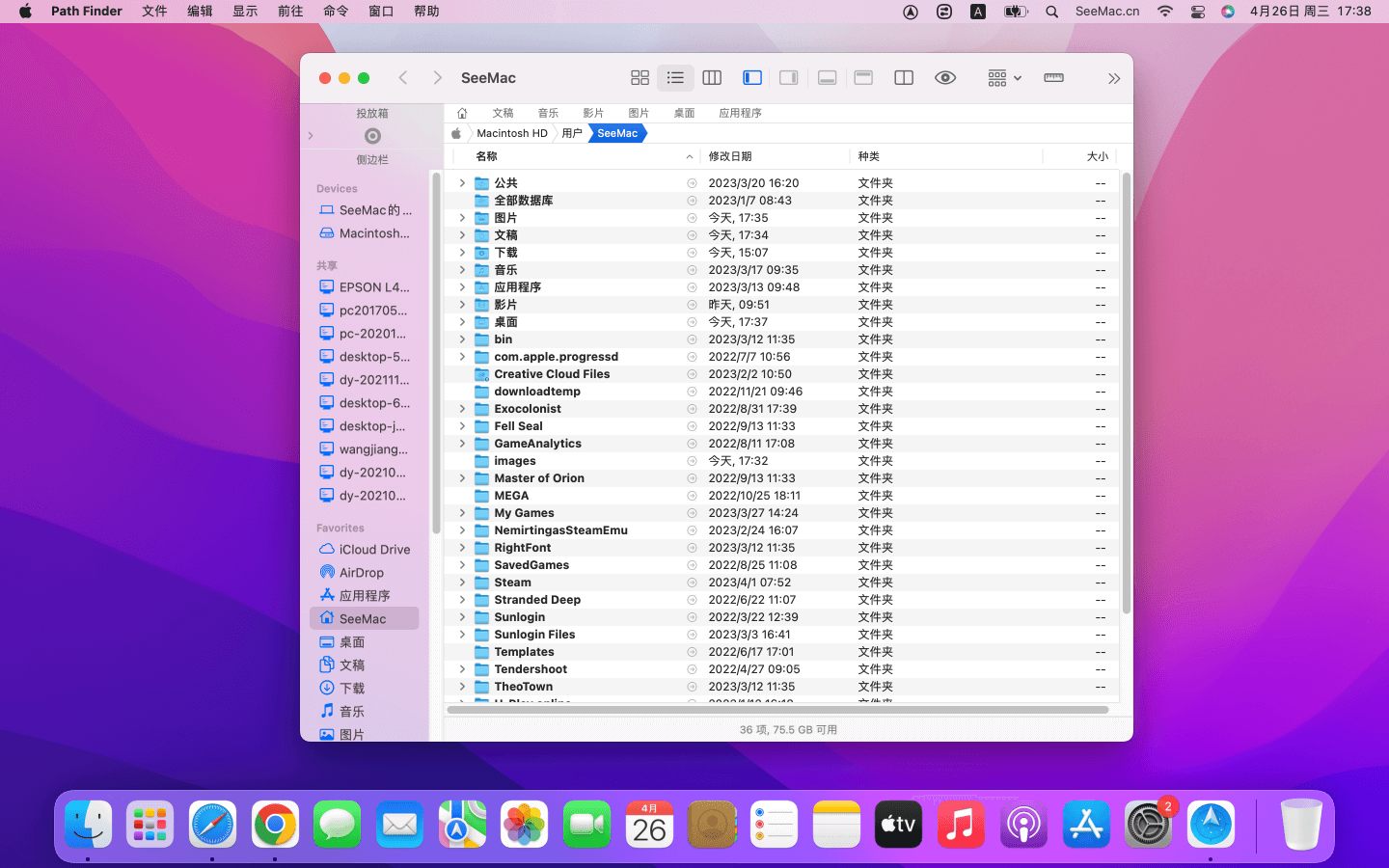The image size is (1389, 868).
Task: Click the Apple icon in path bar
Action: (x=456, y=133)
